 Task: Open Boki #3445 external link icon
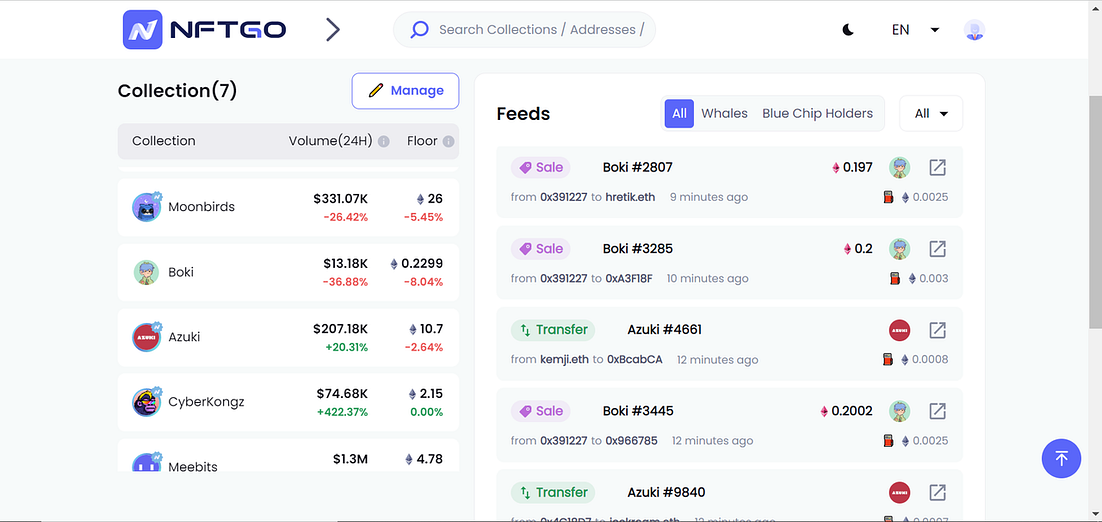938,411
